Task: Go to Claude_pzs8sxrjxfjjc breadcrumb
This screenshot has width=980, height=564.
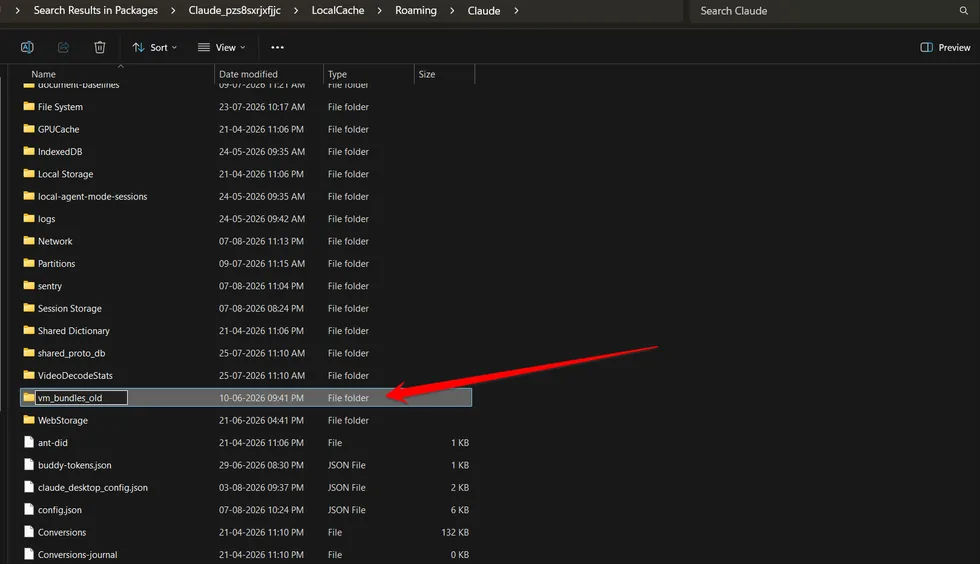Action: 234,11
